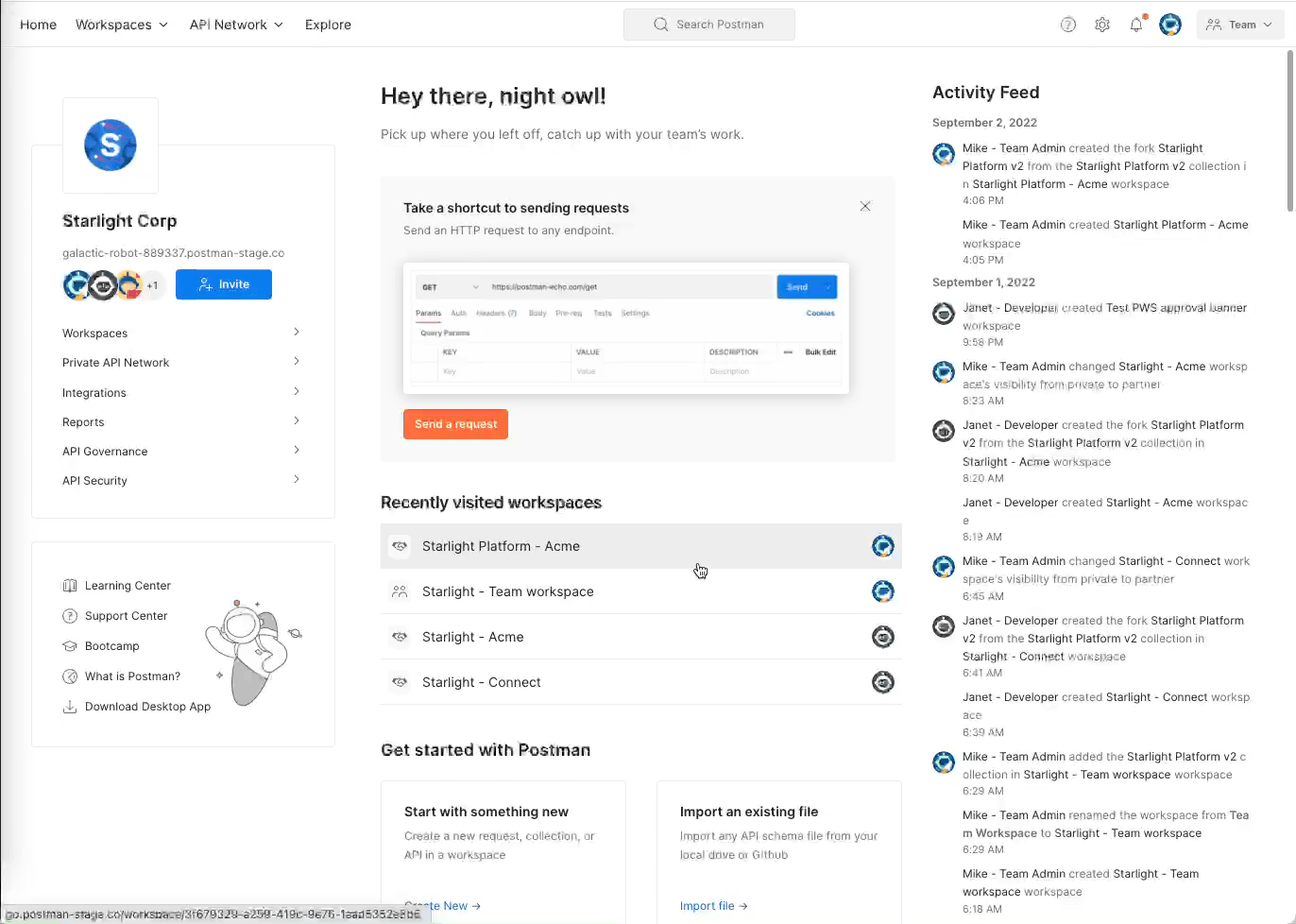Click the Learning Center book icon
The width and height of the screenshot is (1296, 924).
click(x=70, y=586)
